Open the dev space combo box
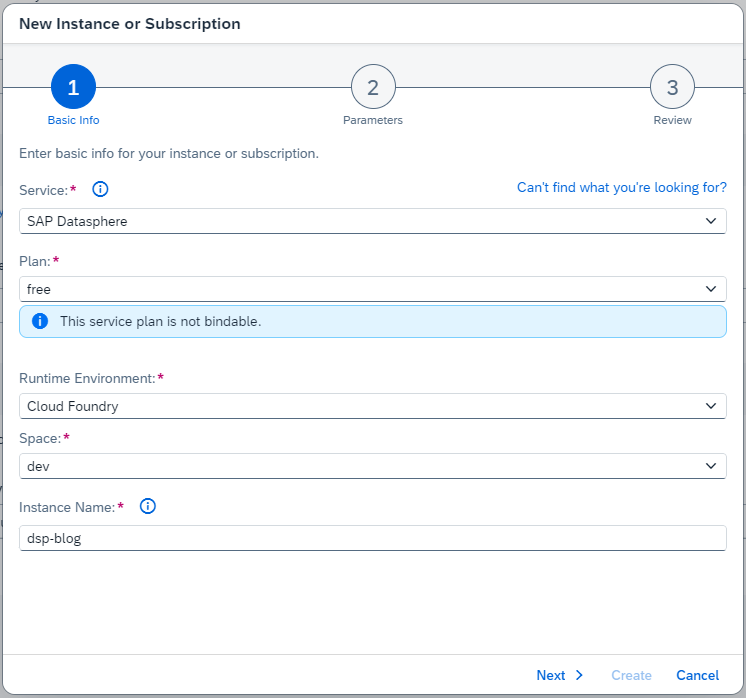746x698 pixels. (x=373, y=466)
